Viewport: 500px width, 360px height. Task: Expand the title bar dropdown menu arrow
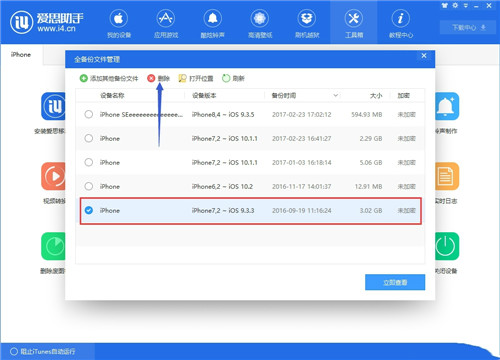point(466,5)
